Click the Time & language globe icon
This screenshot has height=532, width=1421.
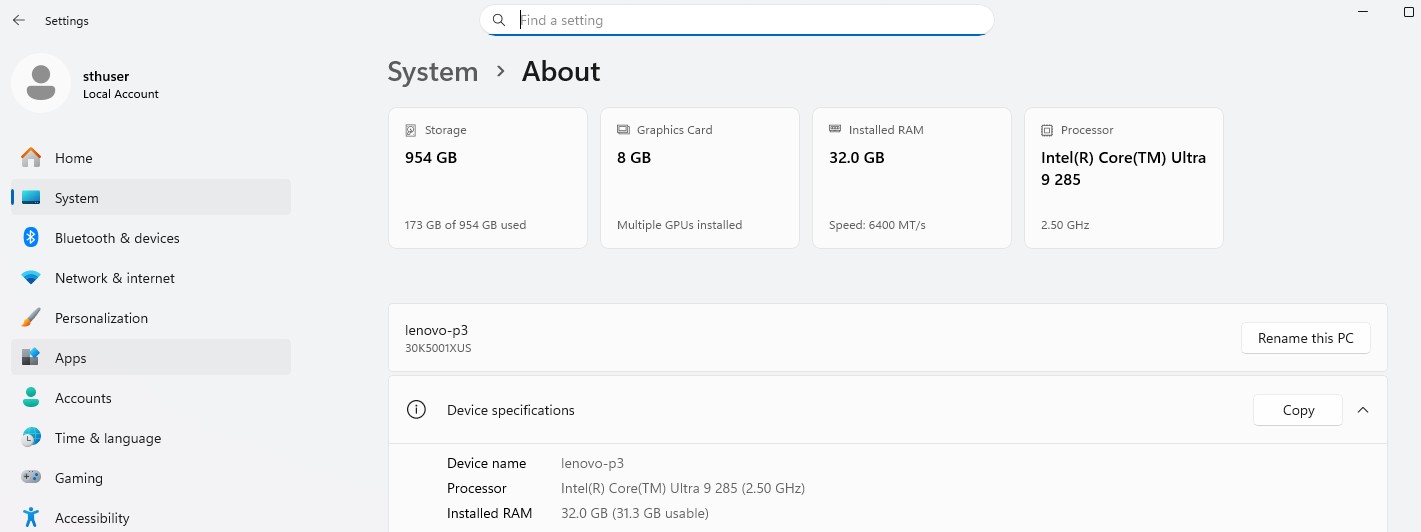(x=31, y=438)
